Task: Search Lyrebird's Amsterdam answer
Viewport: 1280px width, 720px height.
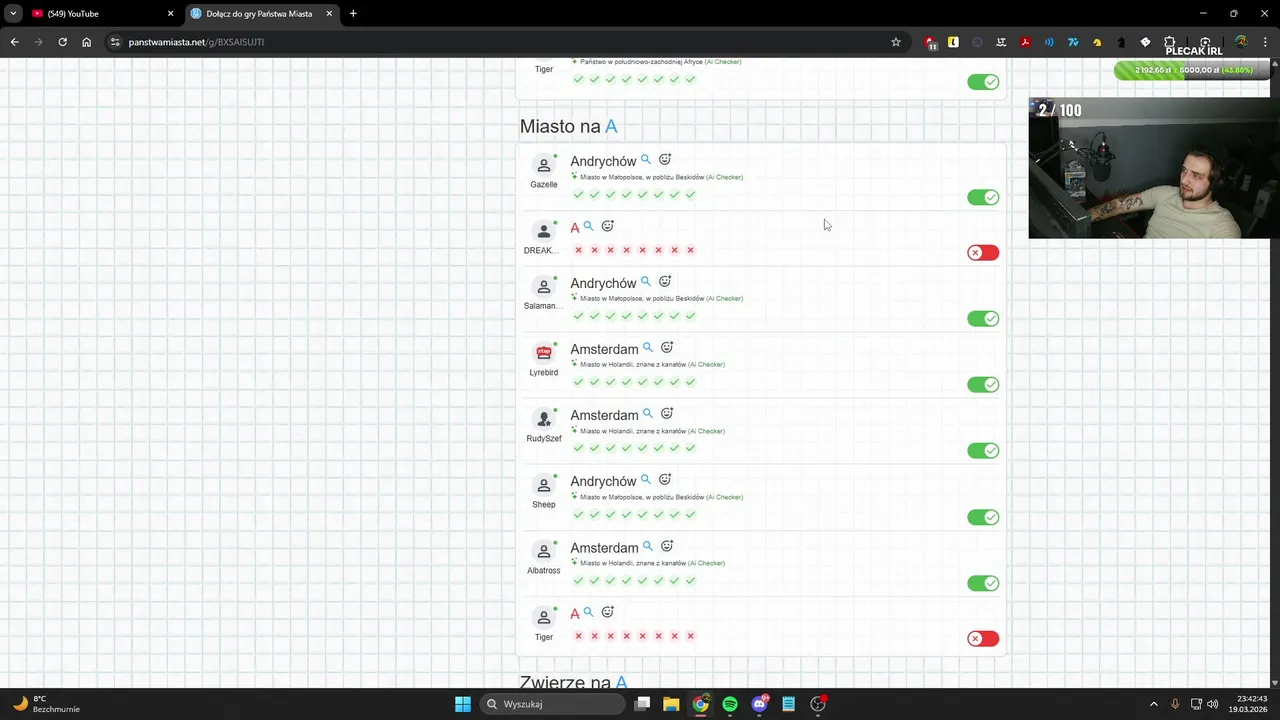Action: 648,348
